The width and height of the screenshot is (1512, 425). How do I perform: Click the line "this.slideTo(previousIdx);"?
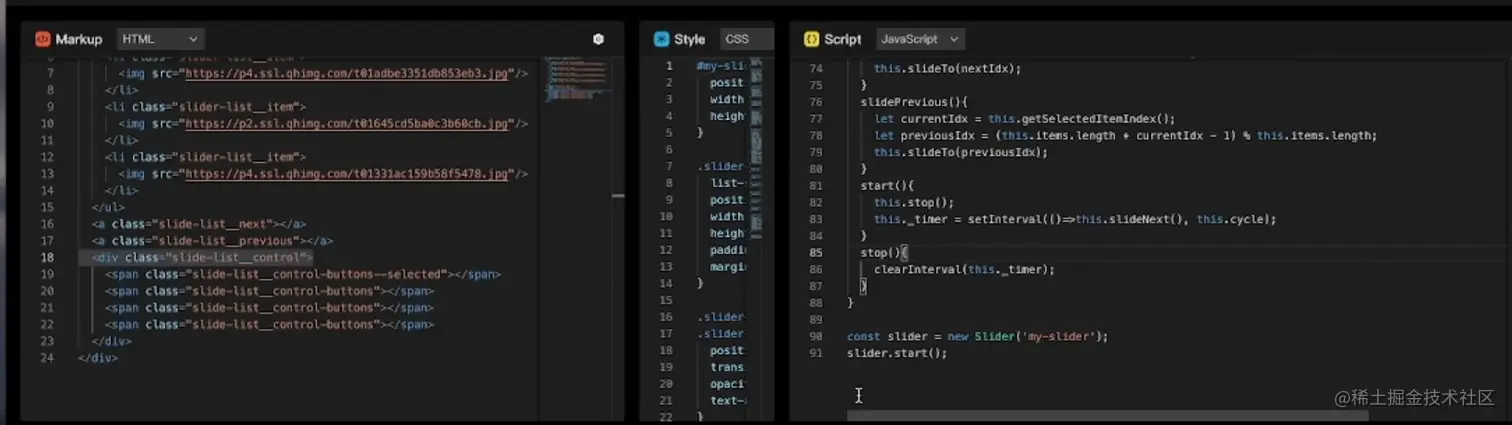(960, 152)
